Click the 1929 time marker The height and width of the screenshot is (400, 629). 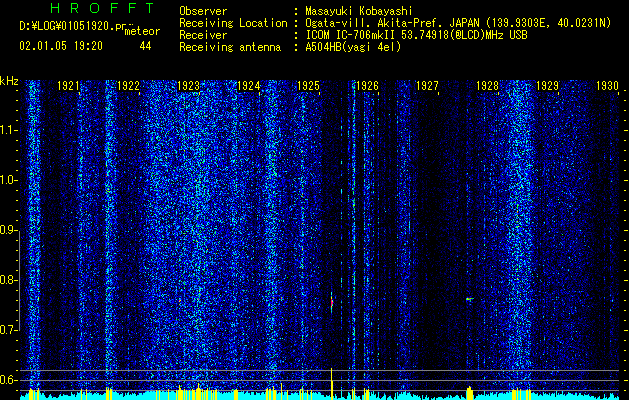[x=548, y=85]
